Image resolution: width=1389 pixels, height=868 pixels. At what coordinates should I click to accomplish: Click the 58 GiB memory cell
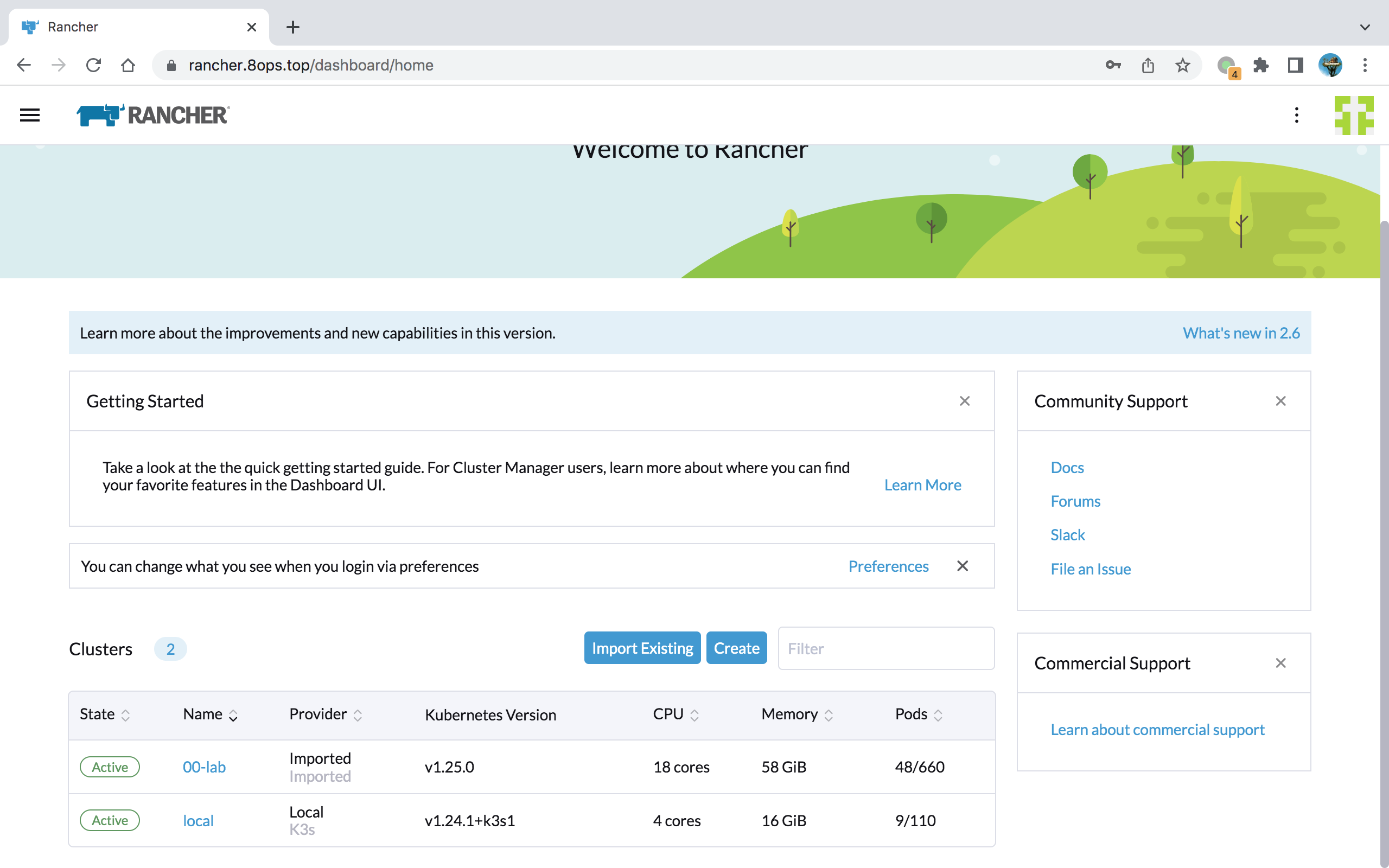783,767
